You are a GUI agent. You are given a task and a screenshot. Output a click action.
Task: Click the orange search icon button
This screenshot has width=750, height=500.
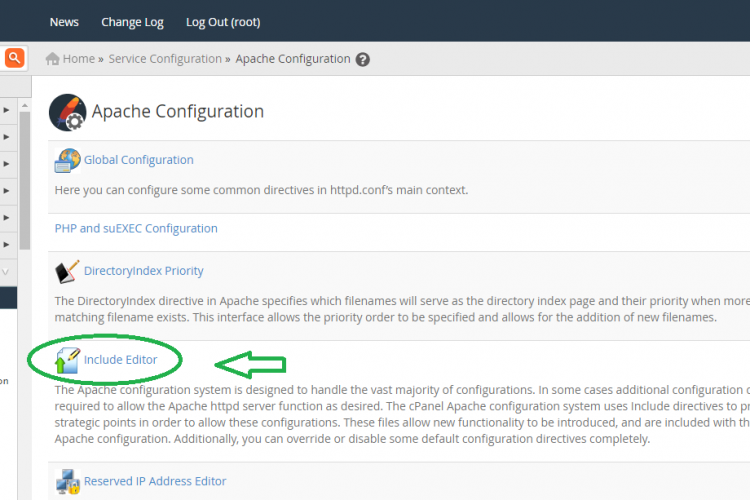14,58
